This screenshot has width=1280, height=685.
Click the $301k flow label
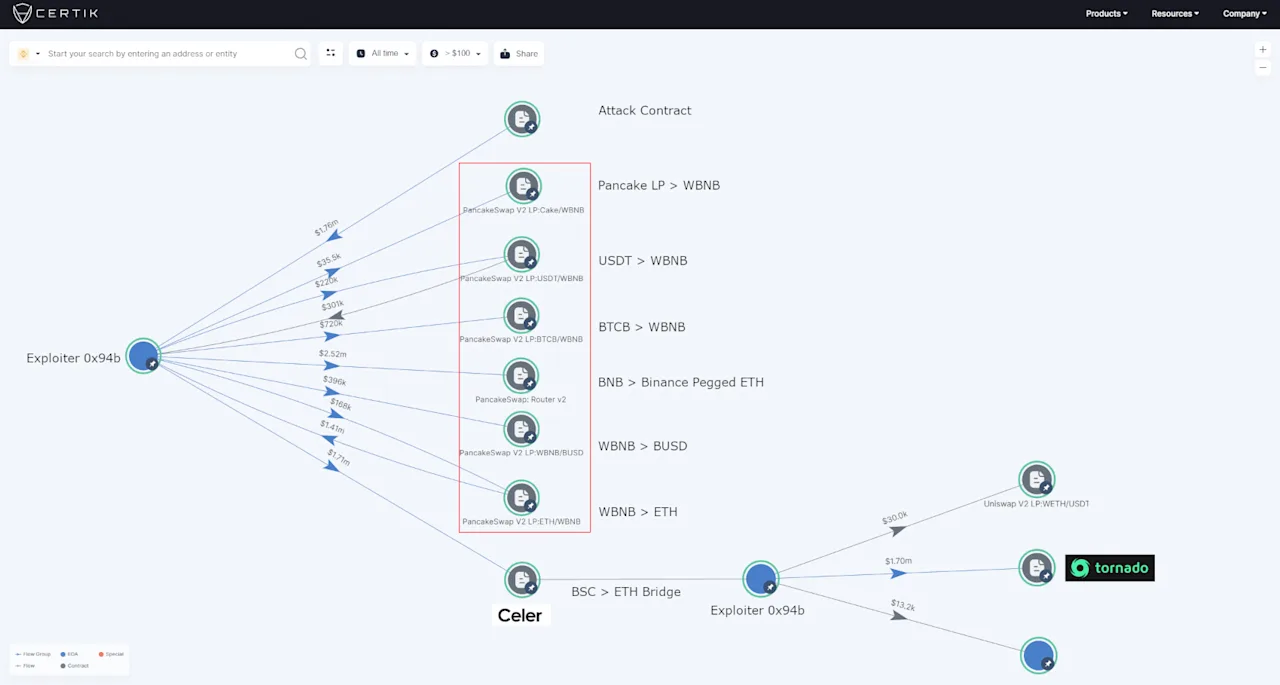point(332,304)
